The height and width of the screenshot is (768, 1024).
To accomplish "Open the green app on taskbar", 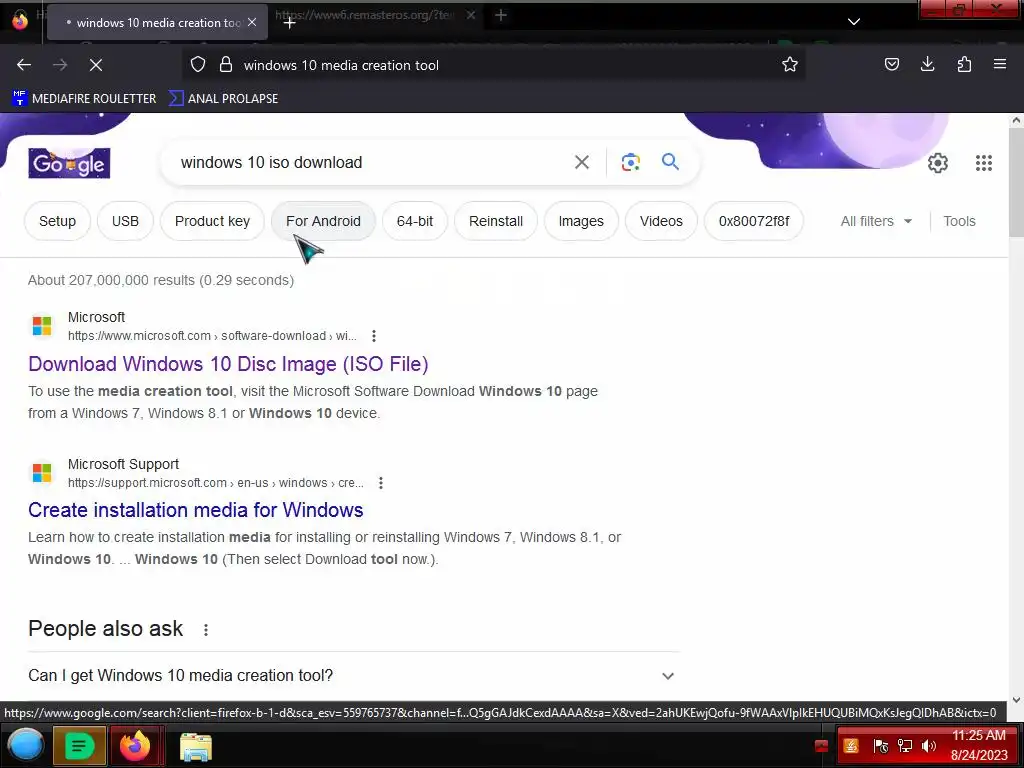I will [79, 745].
